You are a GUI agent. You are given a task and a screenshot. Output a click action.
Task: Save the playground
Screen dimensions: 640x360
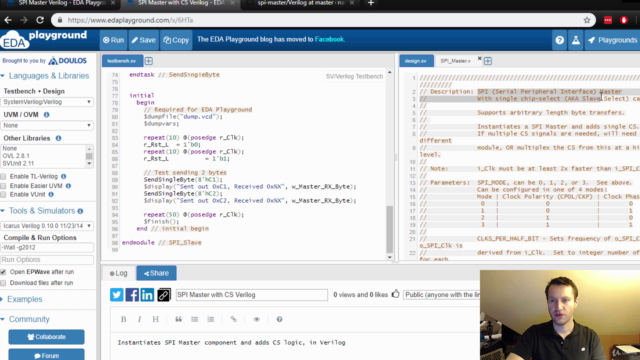click(x=143, y=40)
